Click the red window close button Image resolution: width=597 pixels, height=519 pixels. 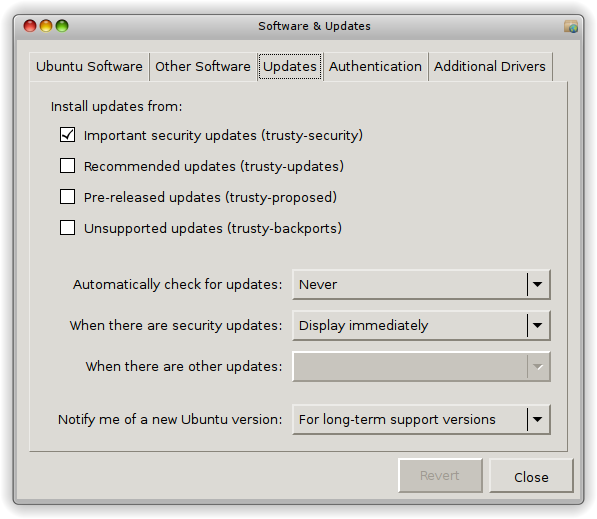pyautogui.click(x=30, y=26)
